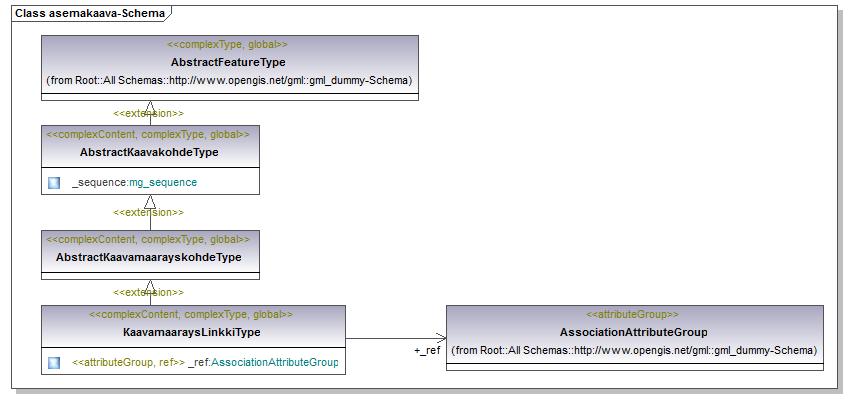Viewport: 864px width, 409px height.
Task: Click the AbstractKaavamaarayskohdeType class name
Action: [149, 257]
